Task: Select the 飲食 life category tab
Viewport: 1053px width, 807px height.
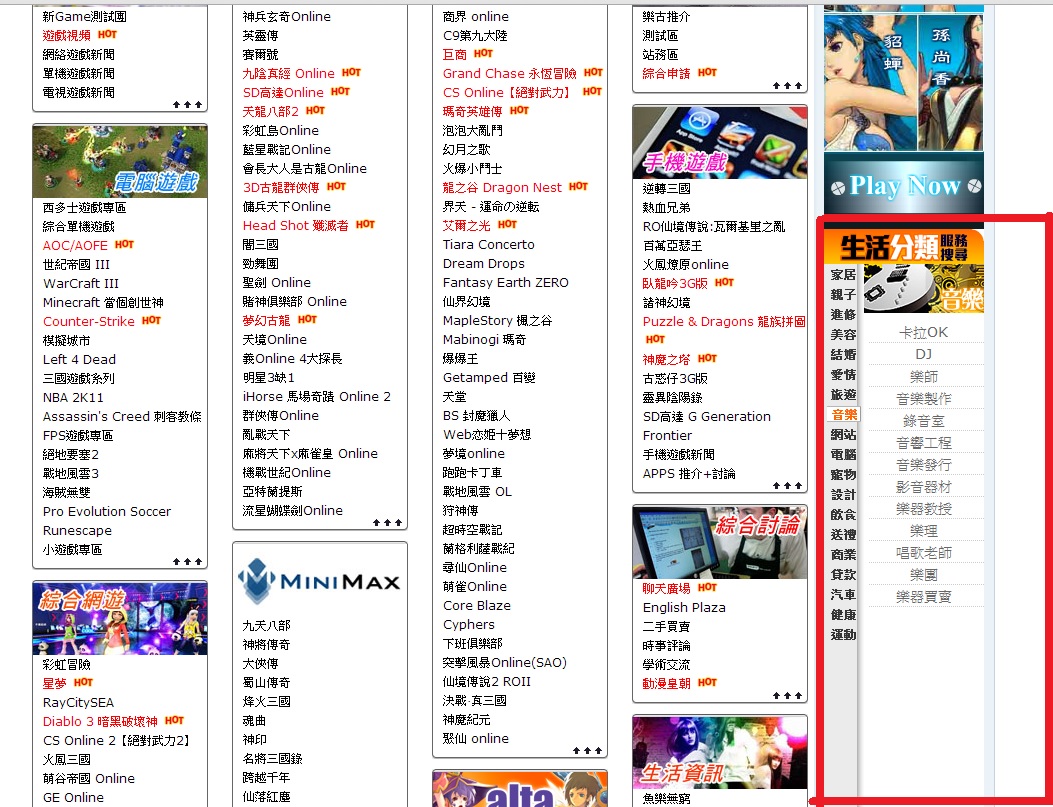Action: tap(843, 515)
